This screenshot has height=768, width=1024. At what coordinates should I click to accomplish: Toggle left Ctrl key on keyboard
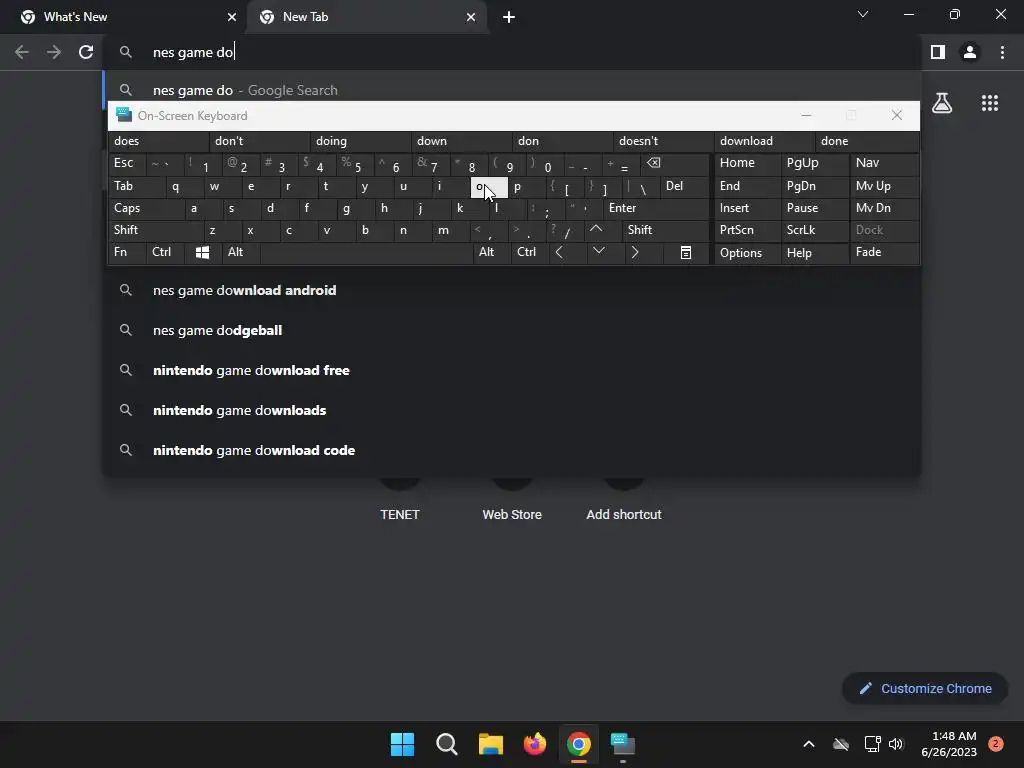click(x=165, y=252)
